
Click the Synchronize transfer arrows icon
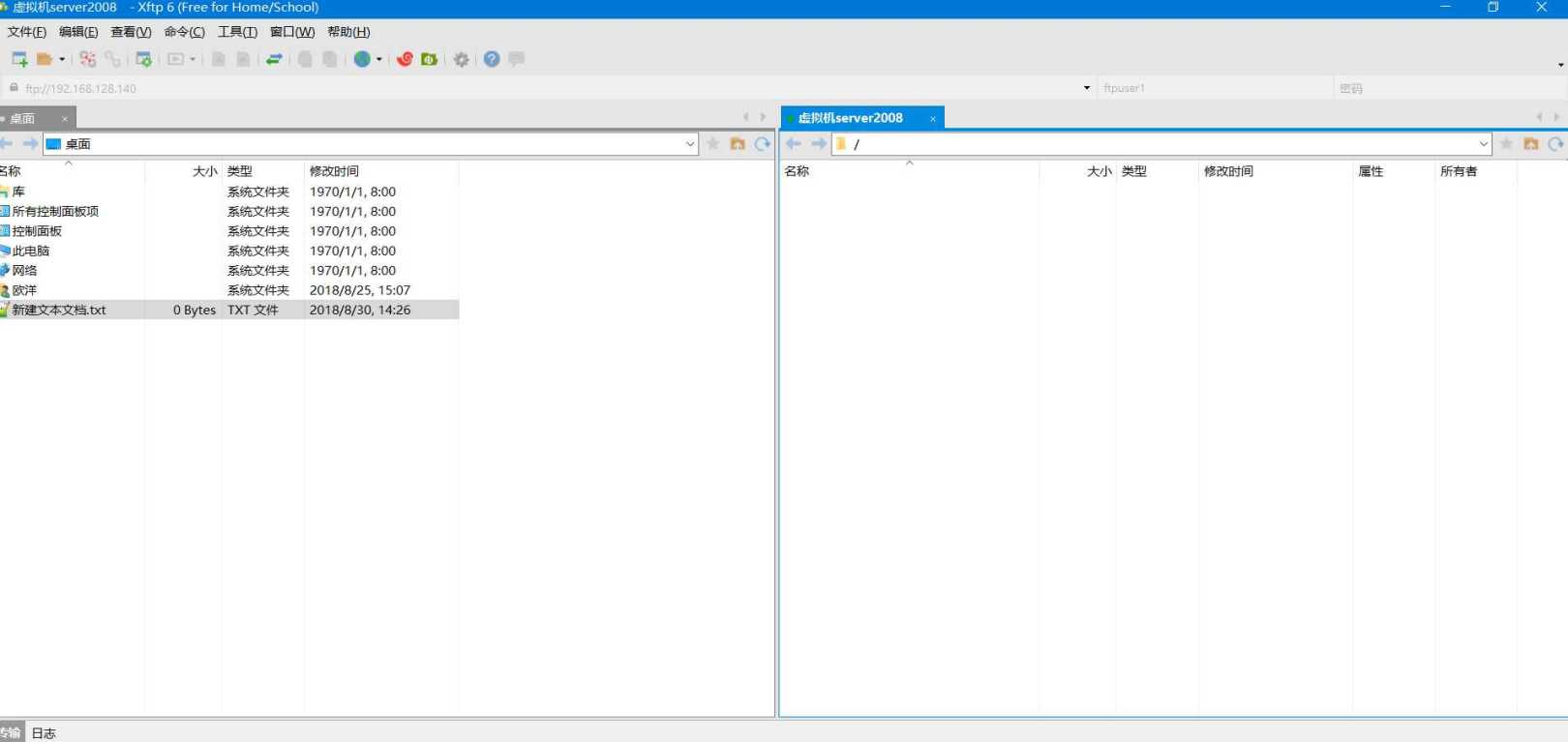(x=274, y=59)
